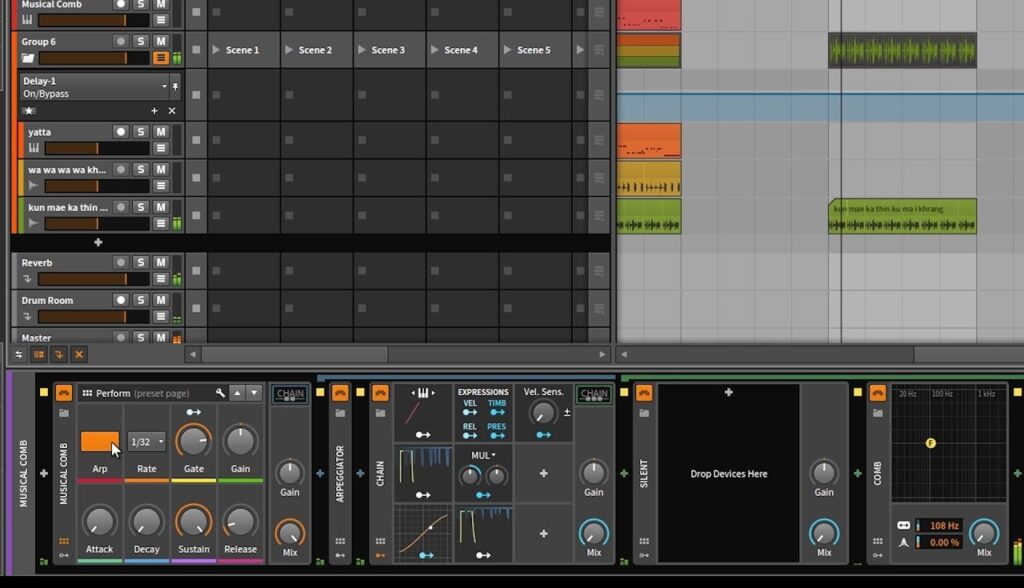Solo the Reverb track
1024x588 pixels.
tap(139, 262)
